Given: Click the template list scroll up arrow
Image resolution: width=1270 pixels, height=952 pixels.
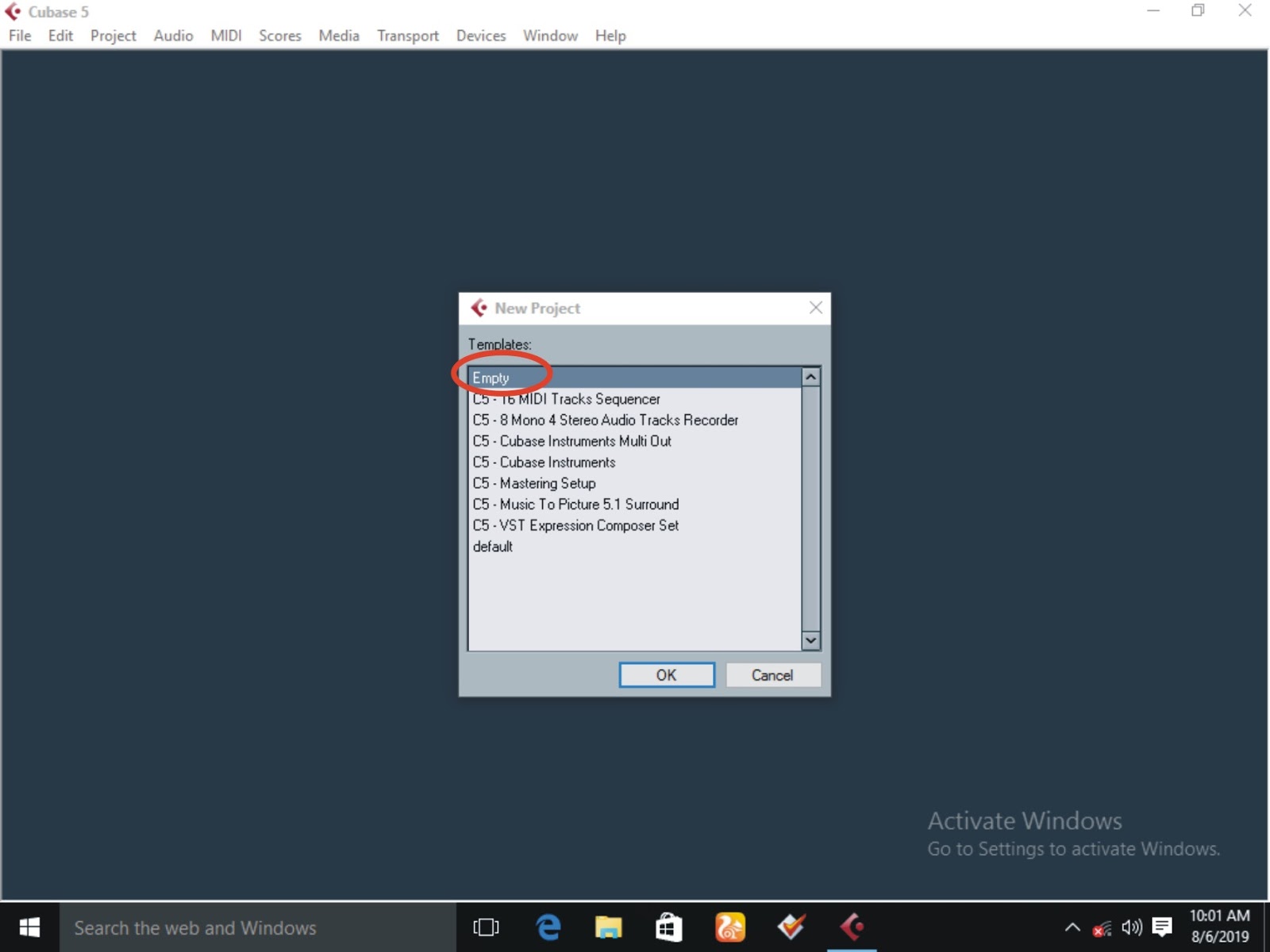Looking at the screenshot, I should pos(810,377).
